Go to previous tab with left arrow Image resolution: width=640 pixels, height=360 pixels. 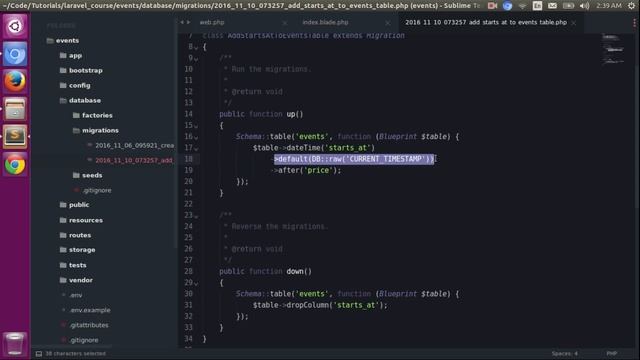[182, 22]
